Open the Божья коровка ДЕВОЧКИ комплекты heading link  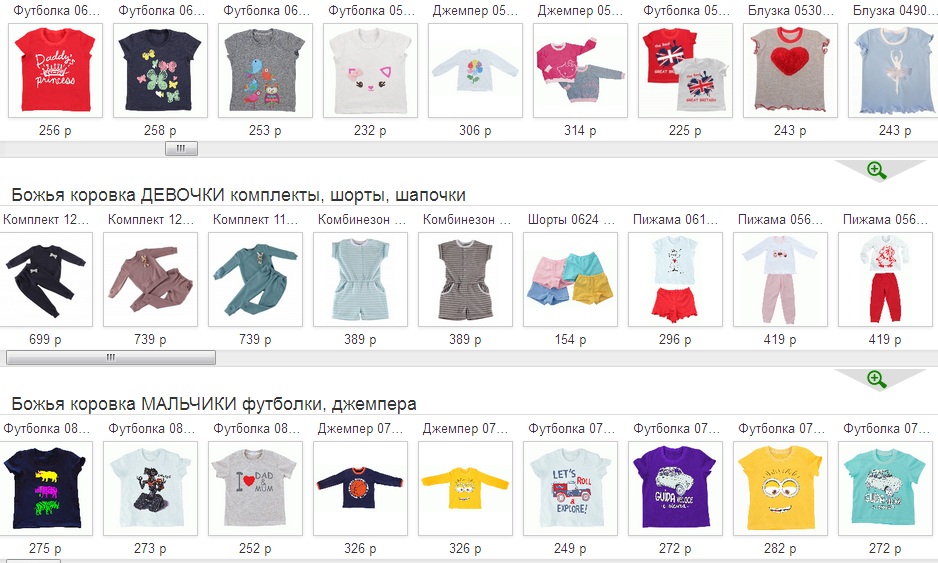pos(238,195)
